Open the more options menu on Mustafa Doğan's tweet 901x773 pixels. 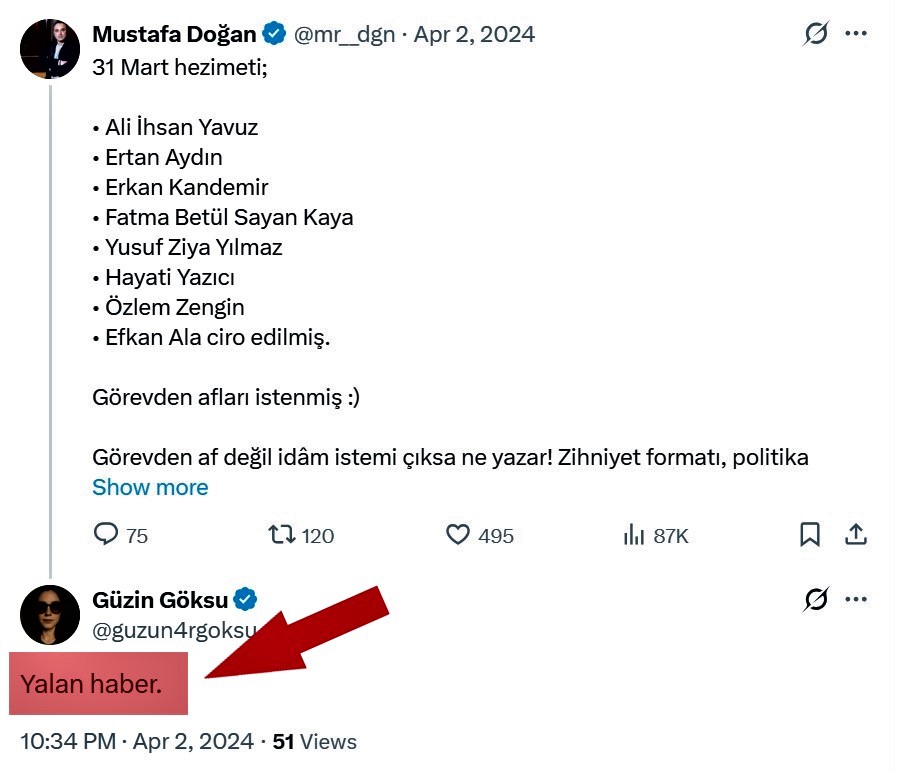click(x=856, y=34)
